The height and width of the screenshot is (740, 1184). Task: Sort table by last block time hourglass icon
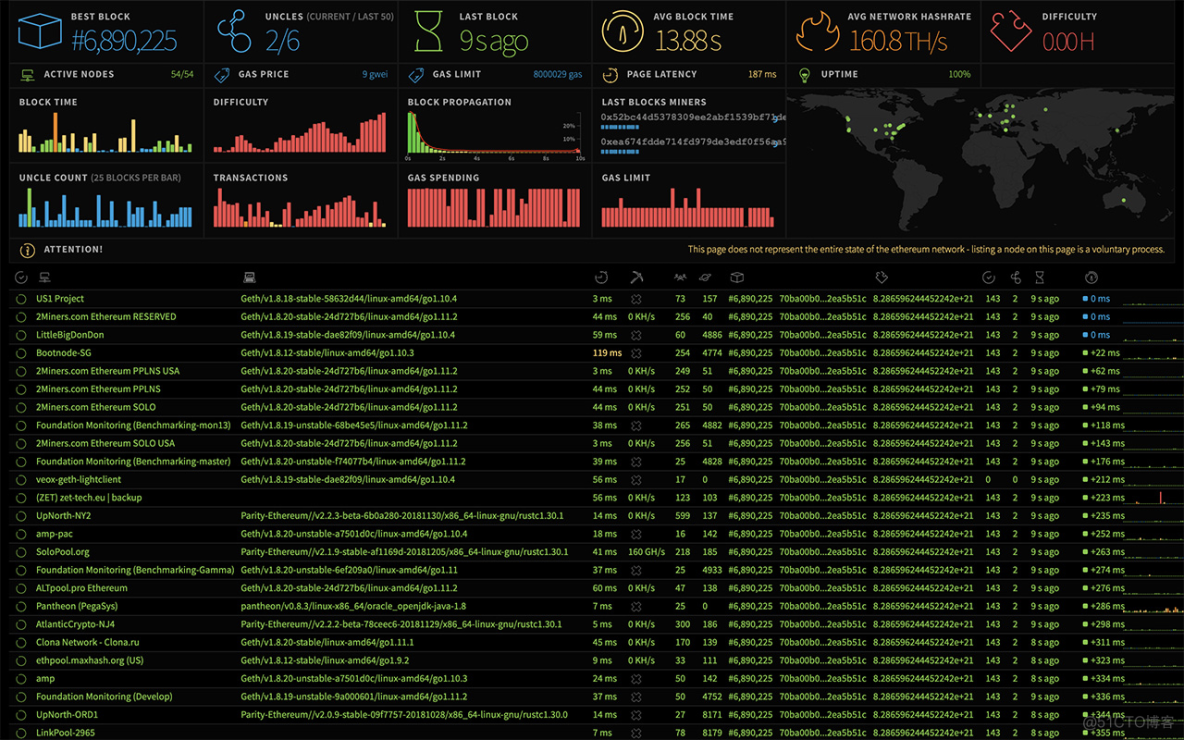1040,278
